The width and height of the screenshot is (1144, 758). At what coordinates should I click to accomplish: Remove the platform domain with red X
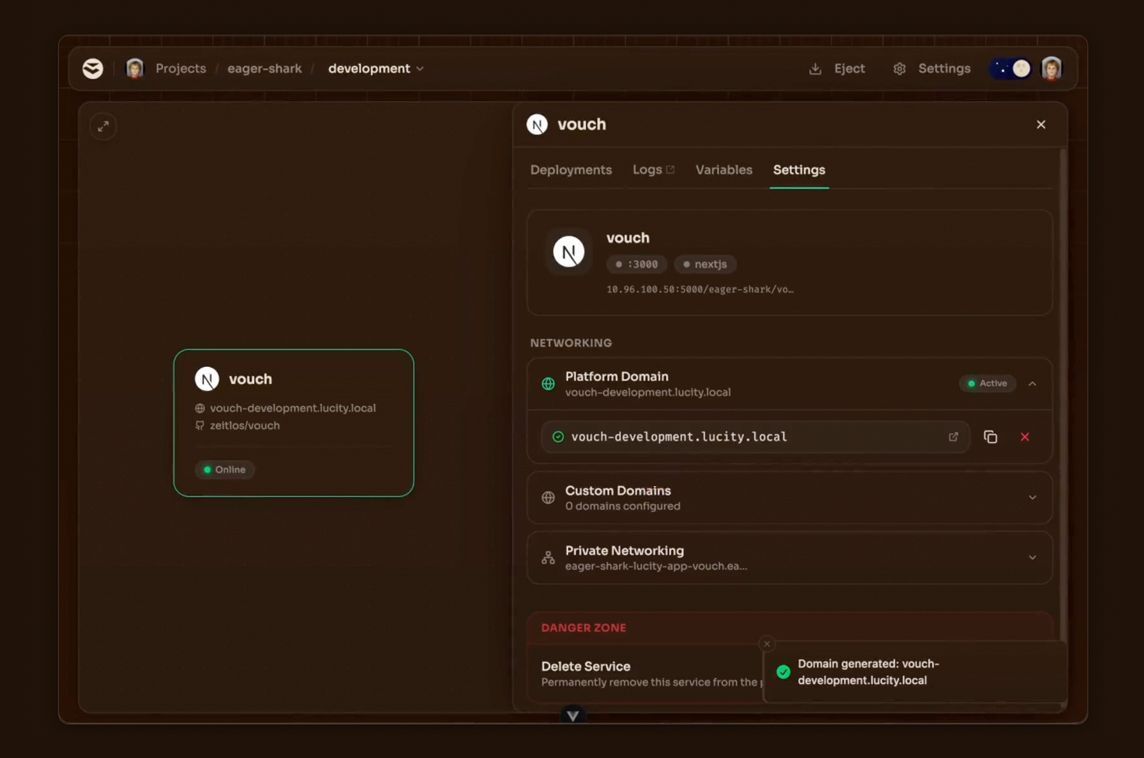click(1024, 437)
